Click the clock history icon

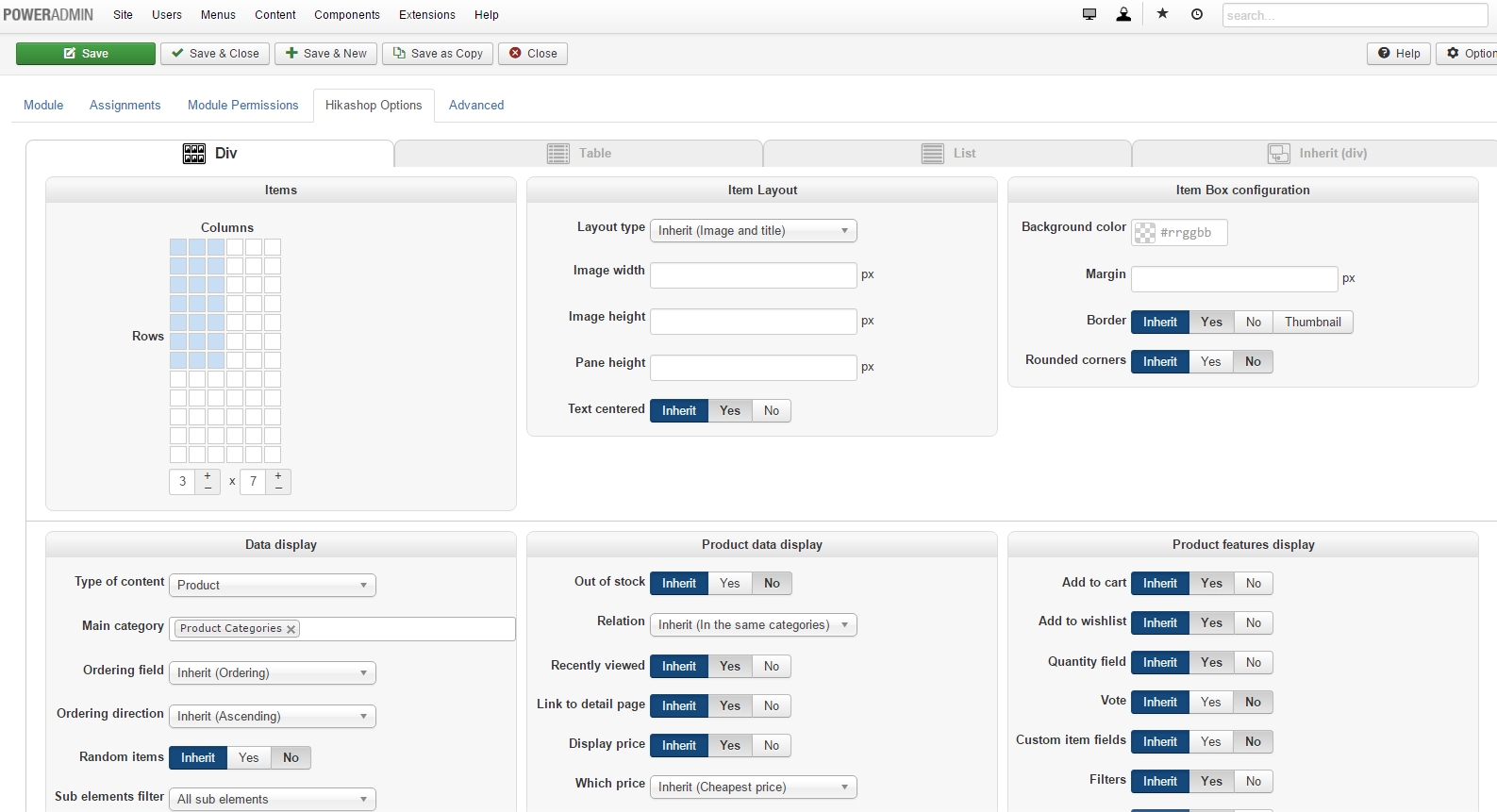click(x=1197, y=14)
